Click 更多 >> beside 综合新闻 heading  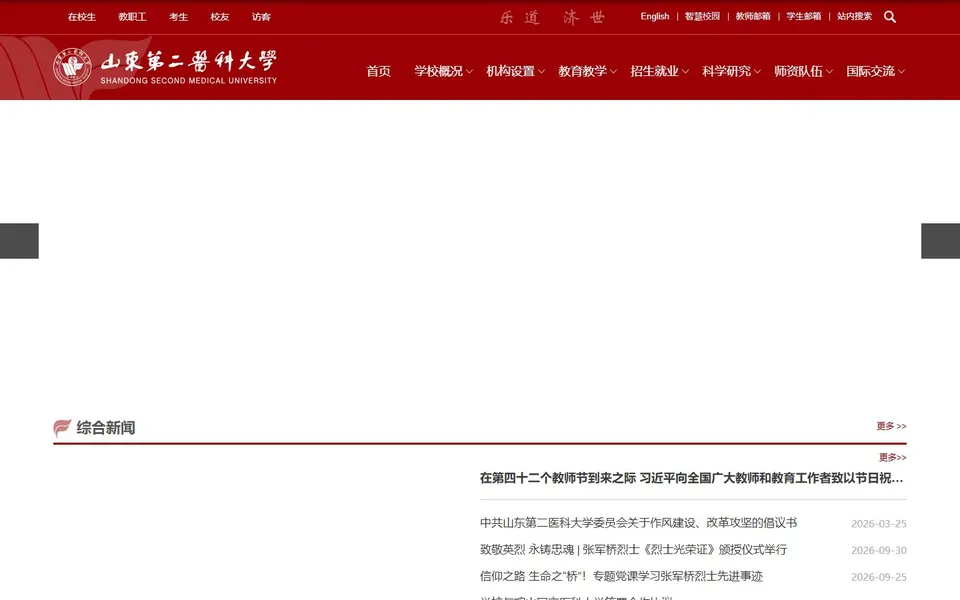click(x=891, y=426)
